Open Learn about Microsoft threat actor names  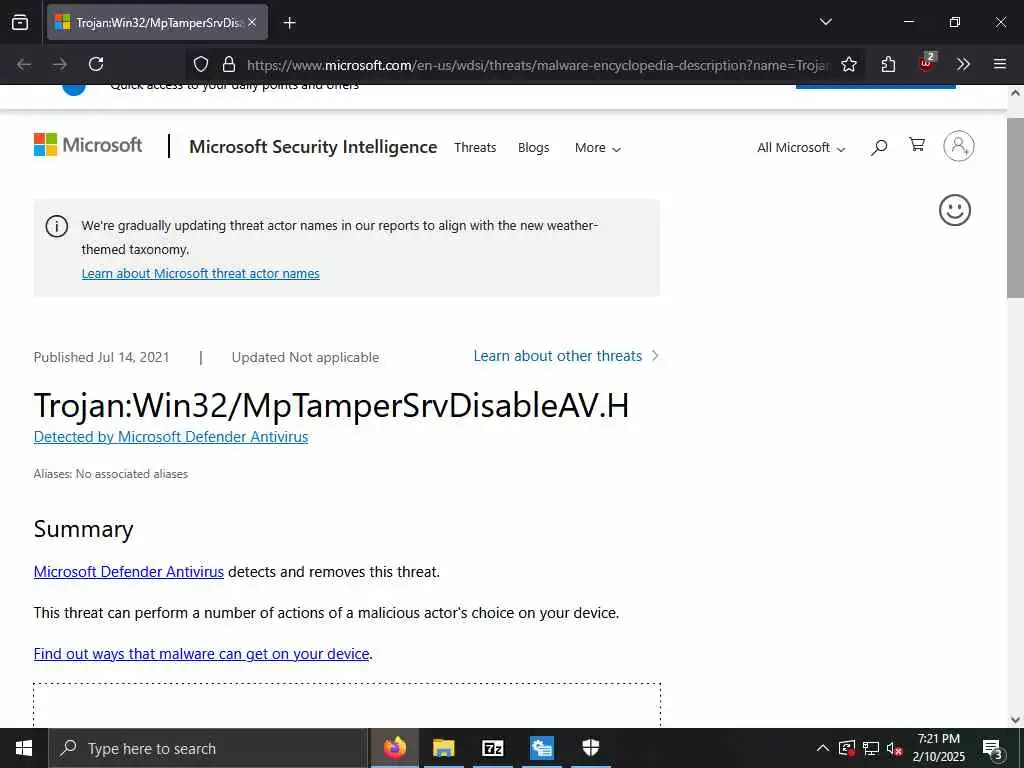pyautogui.click(x=200, y=274)
